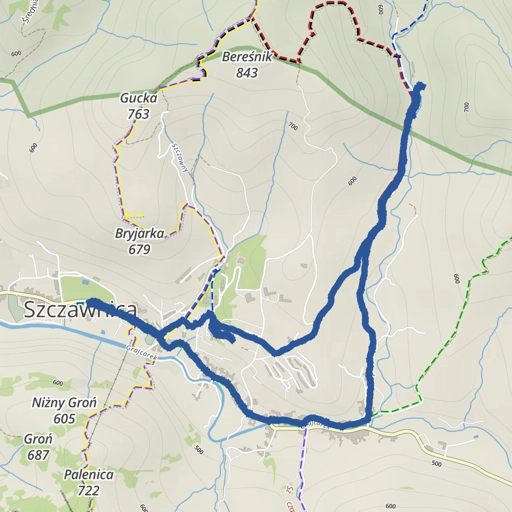Click the Palenica 722 peak label
The image size is (512, 512).
click(89, 482)
